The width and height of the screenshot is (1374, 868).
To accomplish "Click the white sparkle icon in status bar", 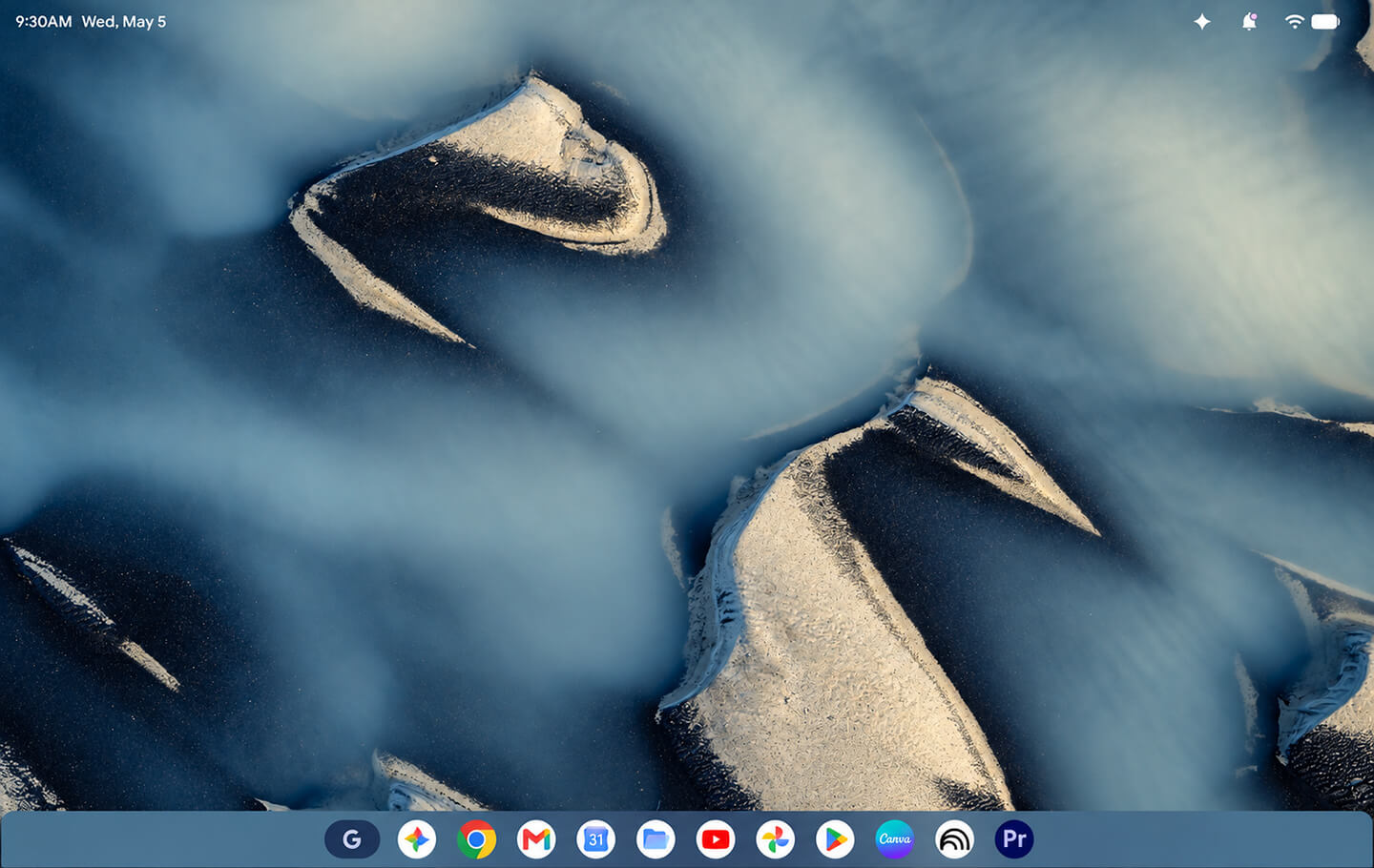I will point(1202,21).
